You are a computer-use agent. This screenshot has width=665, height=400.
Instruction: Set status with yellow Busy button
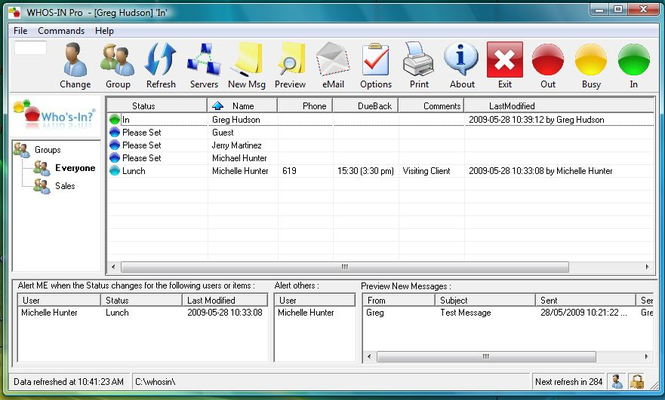(590, 63)
